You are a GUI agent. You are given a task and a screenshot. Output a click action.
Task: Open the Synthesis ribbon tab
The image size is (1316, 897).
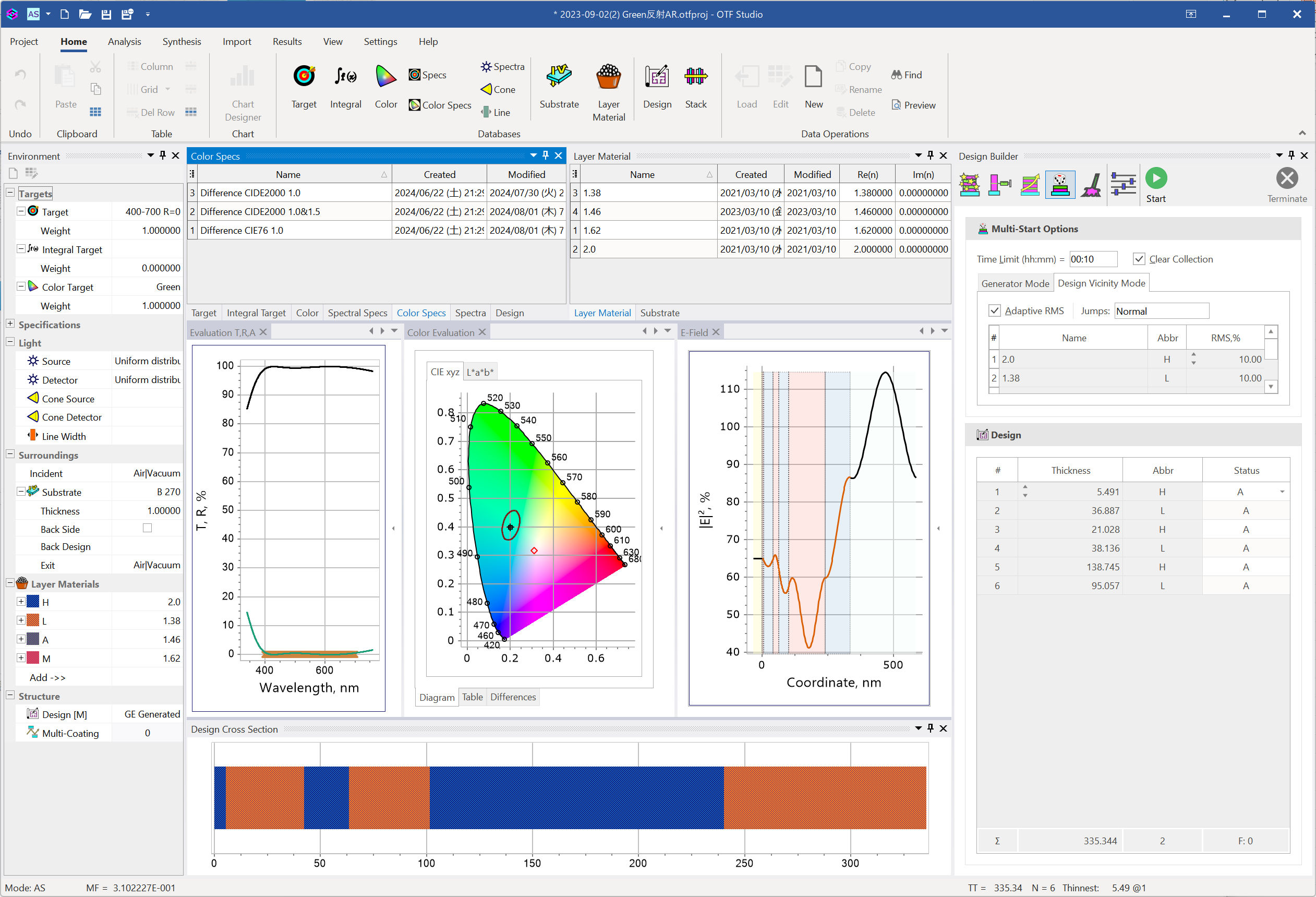(182, 41)
